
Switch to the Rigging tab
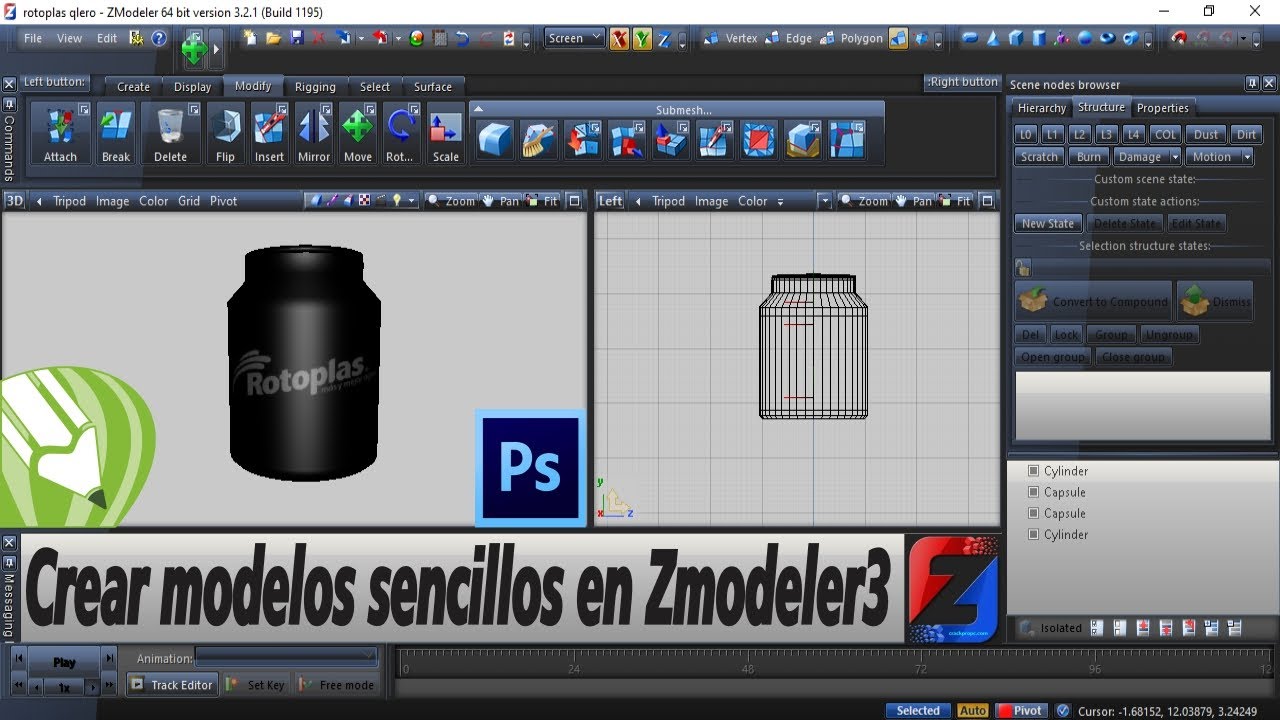tap(315, 87)
